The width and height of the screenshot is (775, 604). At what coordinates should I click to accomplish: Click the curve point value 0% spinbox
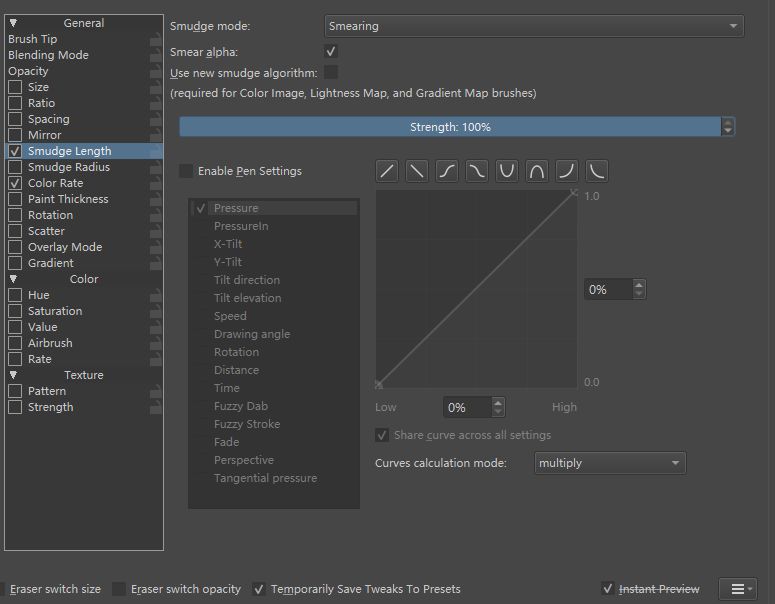(615, 289)
